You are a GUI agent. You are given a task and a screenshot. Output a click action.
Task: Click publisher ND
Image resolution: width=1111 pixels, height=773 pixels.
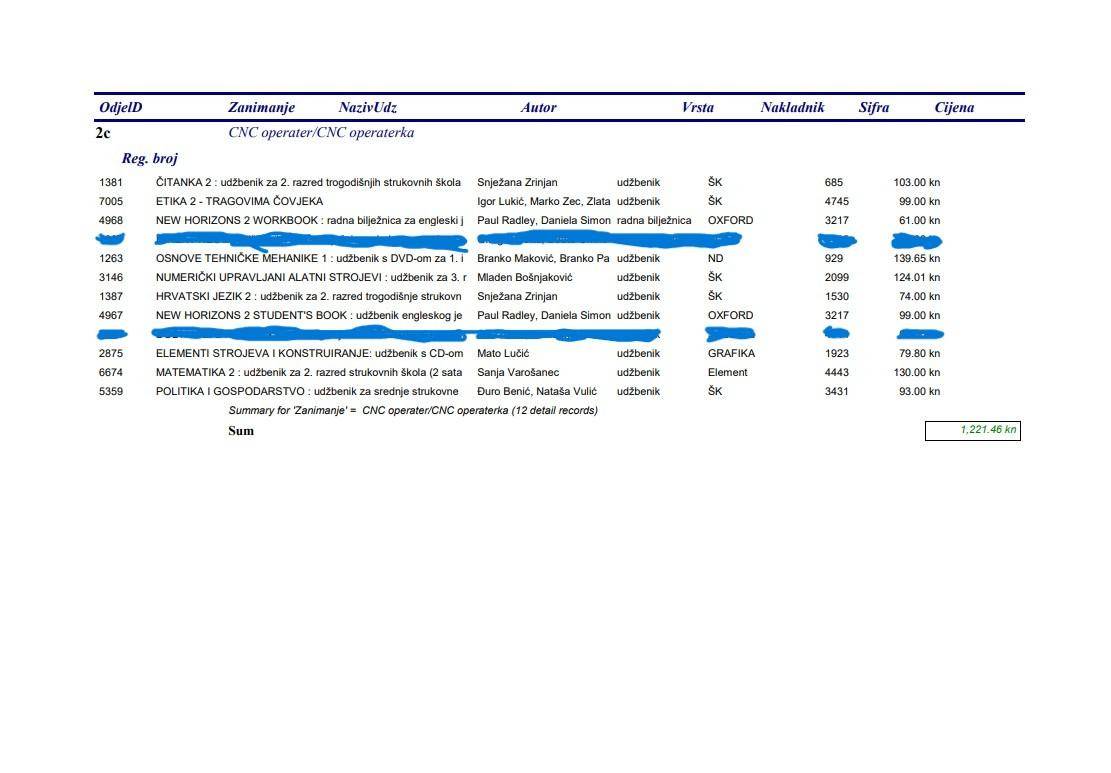click(x=716, y=259)
